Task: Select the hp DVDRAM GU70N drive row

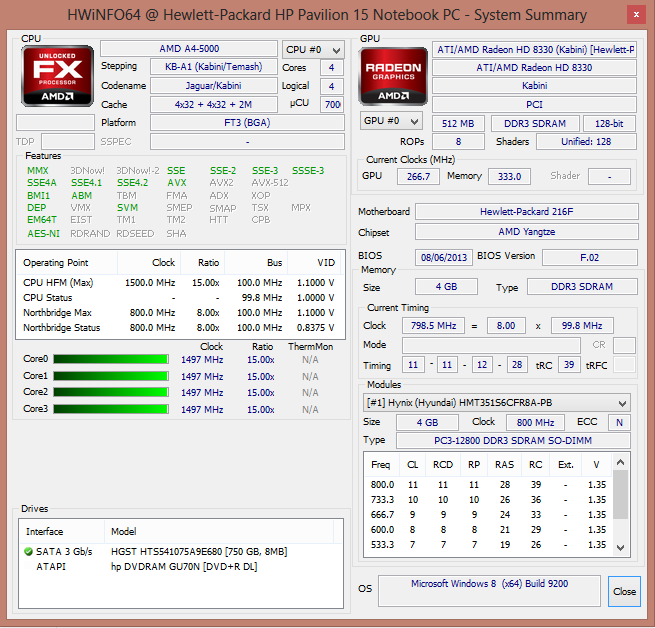Action: (180, 567)
